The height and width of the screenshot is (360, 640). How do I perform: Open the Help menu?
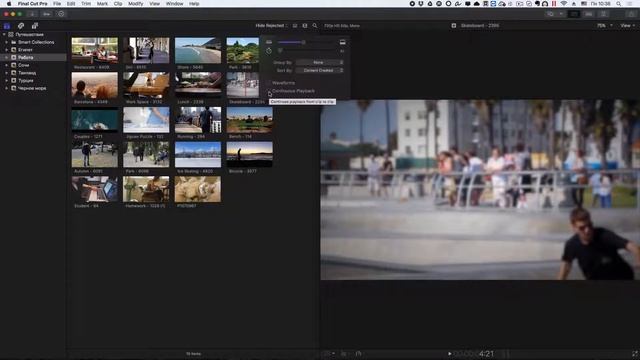tap(194, 4)
